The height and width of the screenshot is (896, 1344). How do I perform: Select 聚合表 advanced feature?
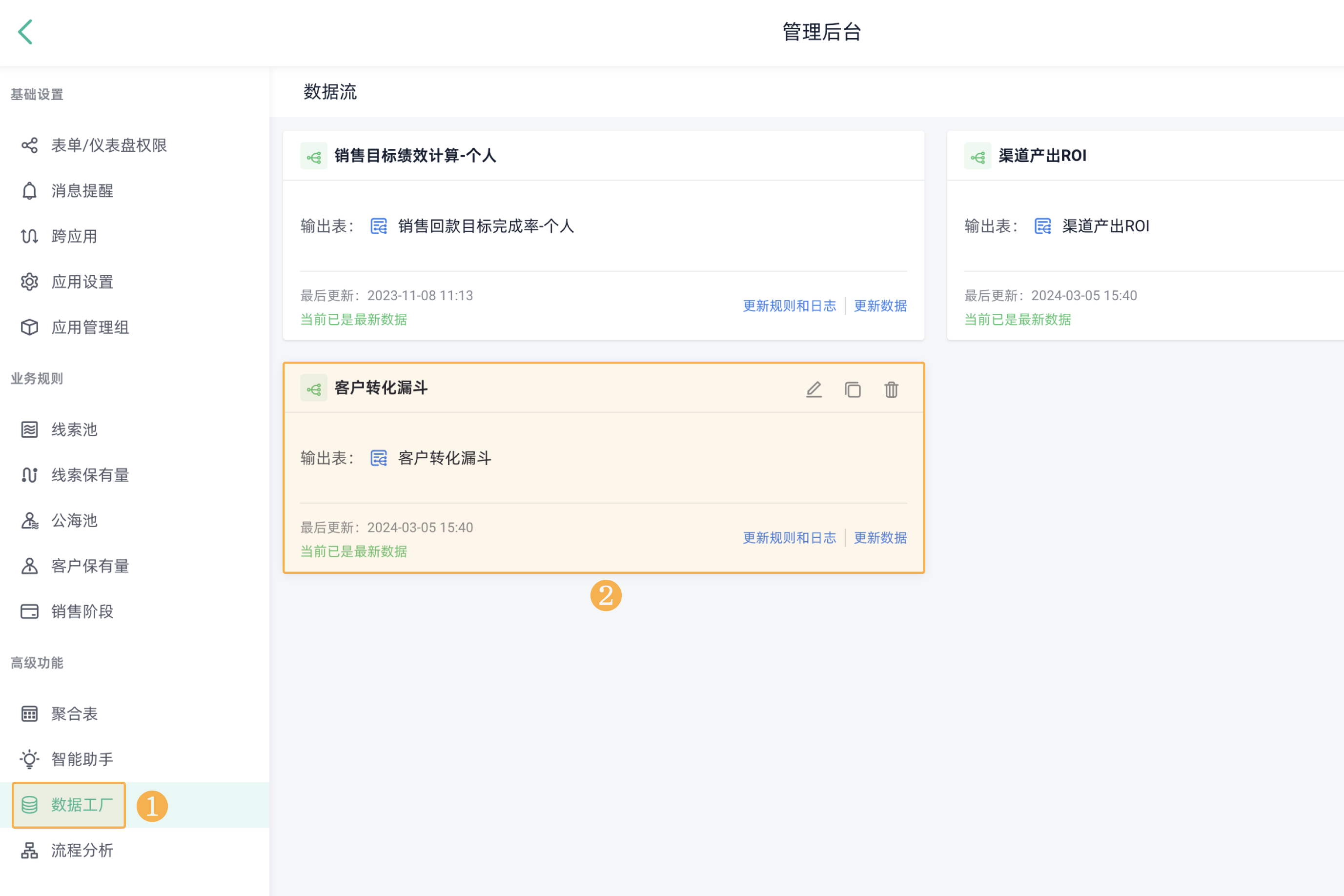click(x=74, y=713)
